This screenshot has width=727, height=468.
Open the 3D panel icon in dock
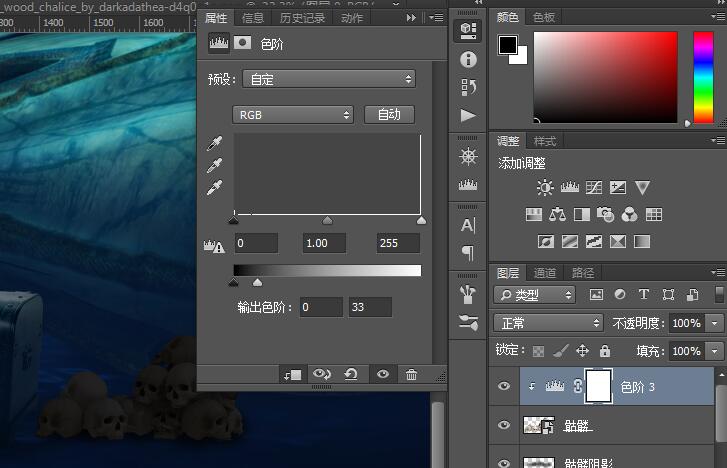(x=468, y=31)
